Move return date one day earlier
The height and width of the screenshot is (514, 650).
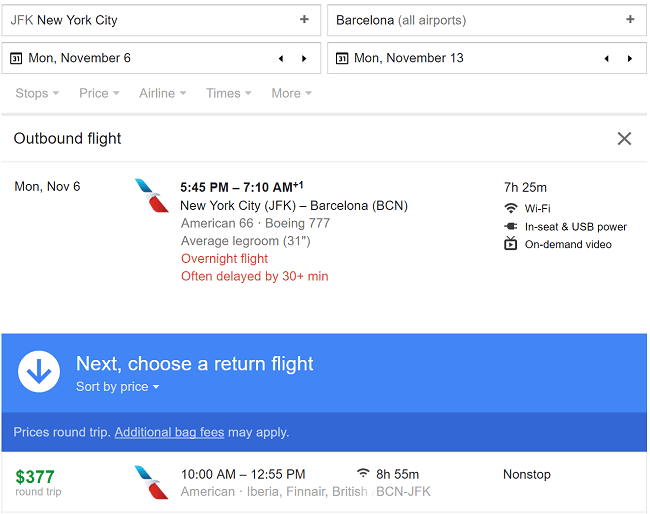tap(606, 58)
